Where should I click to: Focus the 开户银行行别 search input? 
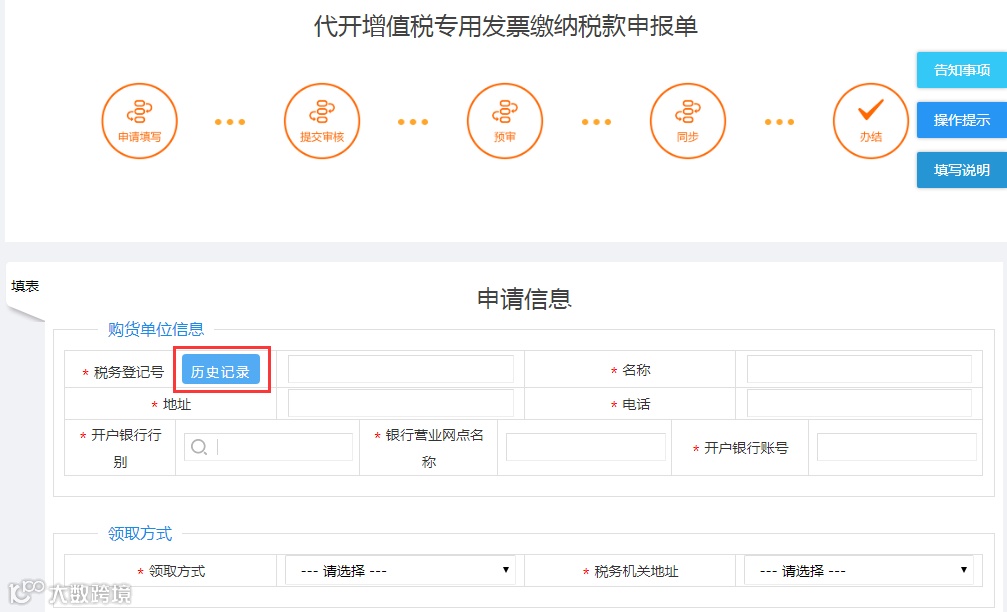[x=268, y=447]
